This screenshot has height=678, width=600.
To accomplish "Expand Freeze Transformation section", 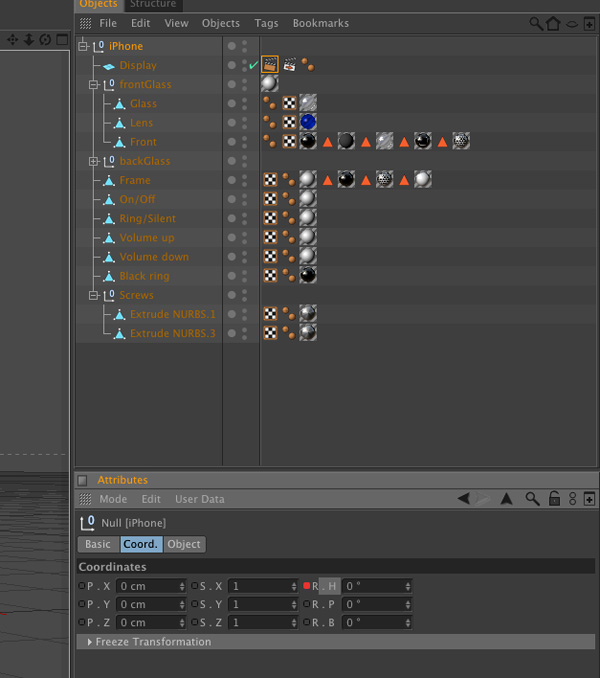I will tap(89, 642).
